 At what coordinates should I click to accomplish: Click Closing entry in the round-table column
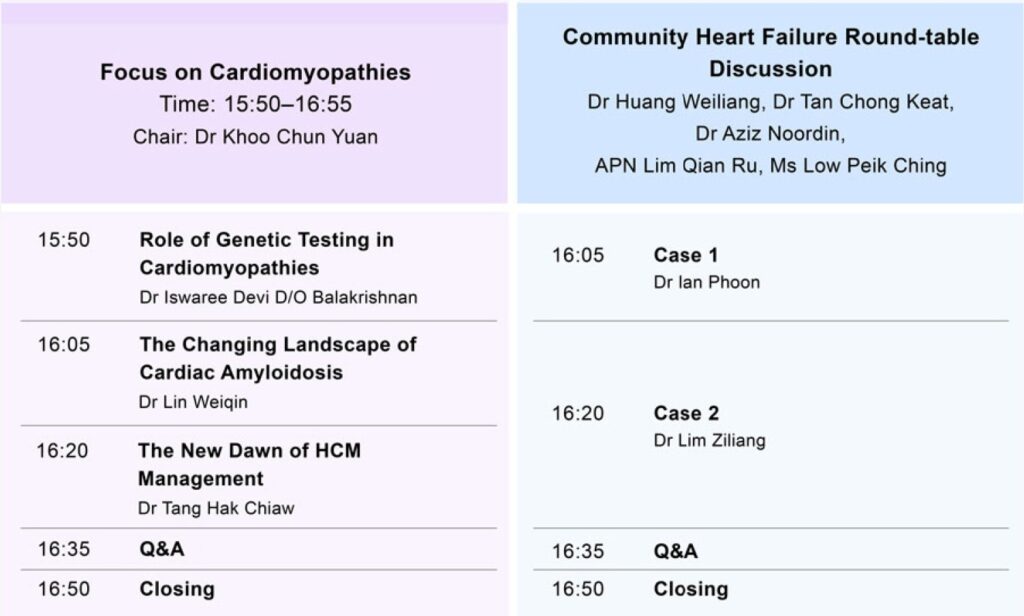[x=771, y=589]
